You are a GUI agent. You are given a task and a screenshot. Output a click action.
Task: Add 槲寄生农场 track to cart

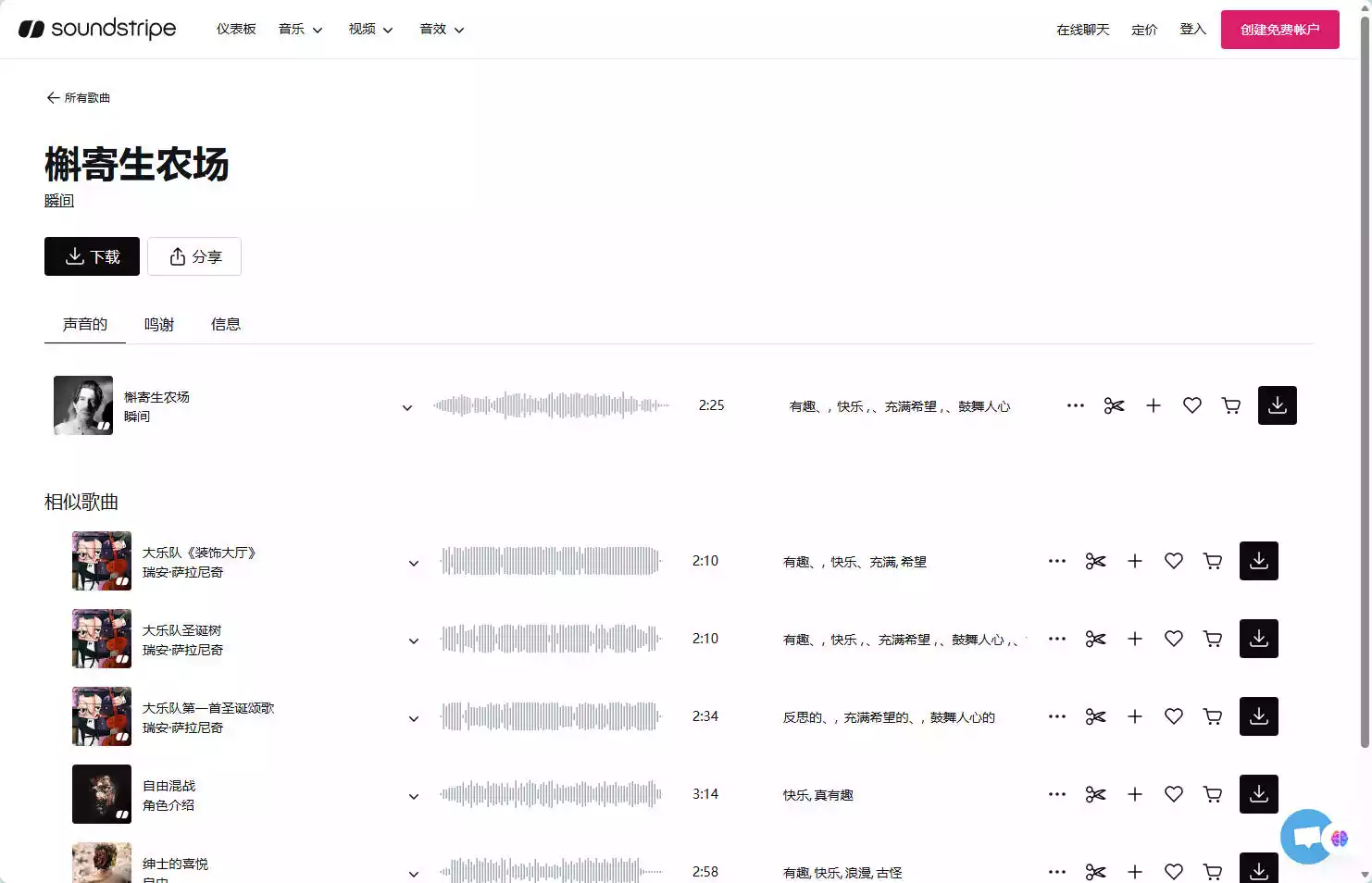click(x=1231, y=405)
